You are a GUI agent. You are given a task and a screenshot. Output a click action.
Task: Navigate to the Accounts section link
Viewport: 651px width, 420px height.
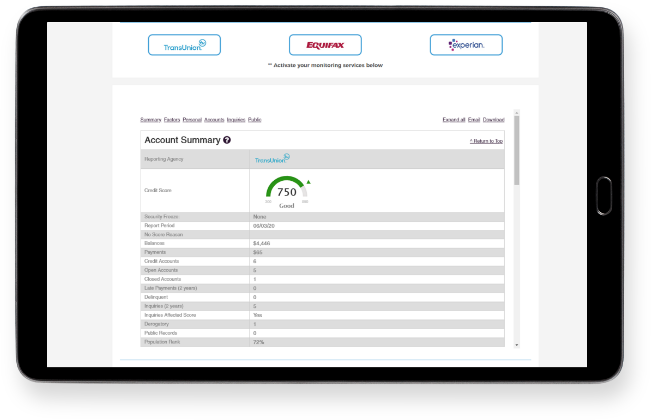click(215, 119)
